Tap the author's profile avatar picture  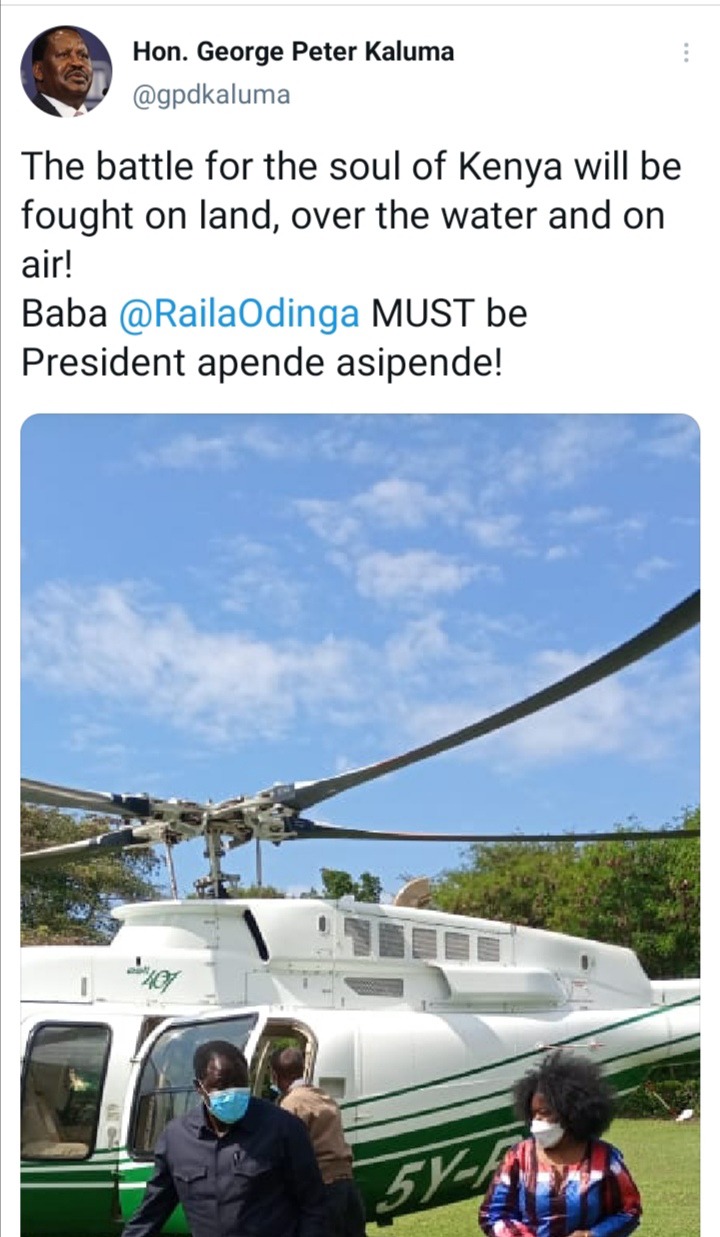point(66,72)
